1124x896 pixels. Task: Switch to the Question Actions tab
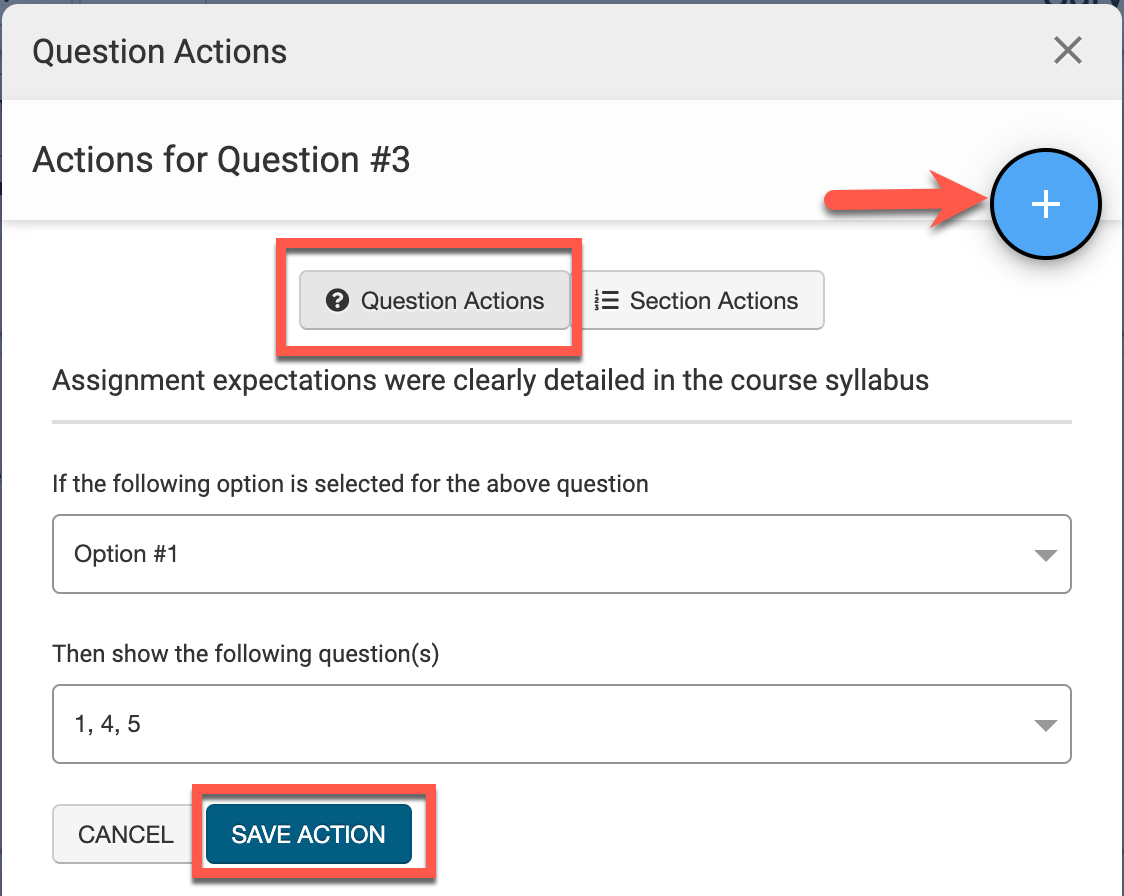tap(435, 300)
